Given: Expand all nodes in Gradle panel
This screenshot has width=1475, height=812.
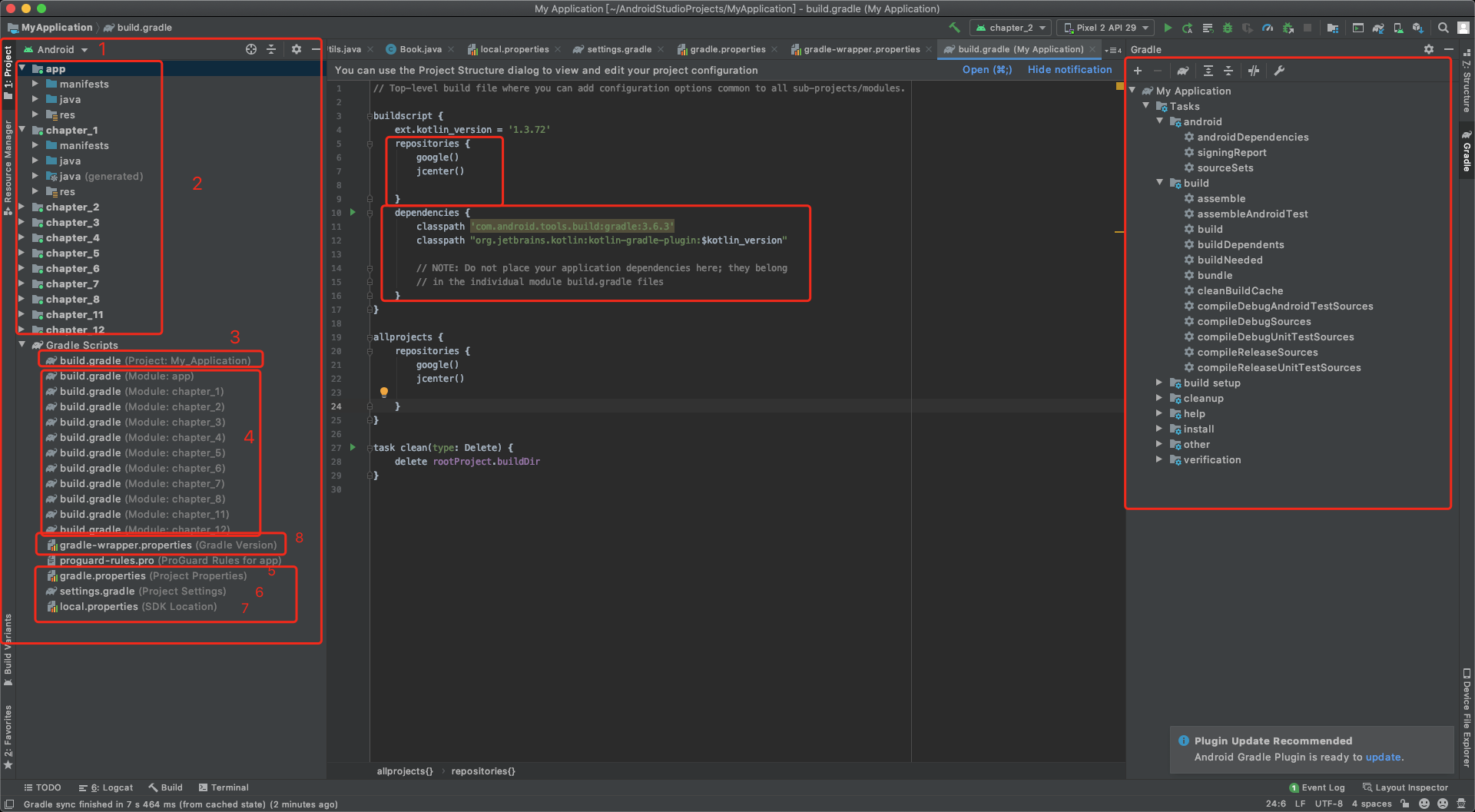Looking at the screenshot, I should pos(1208,71).
